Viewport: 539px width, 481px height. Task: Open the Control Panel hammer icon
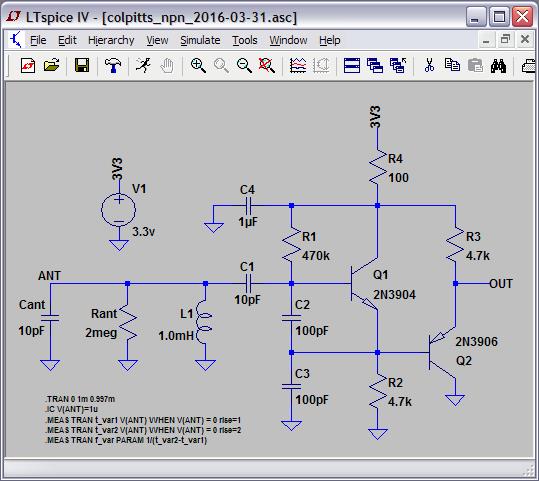(113, 65)
